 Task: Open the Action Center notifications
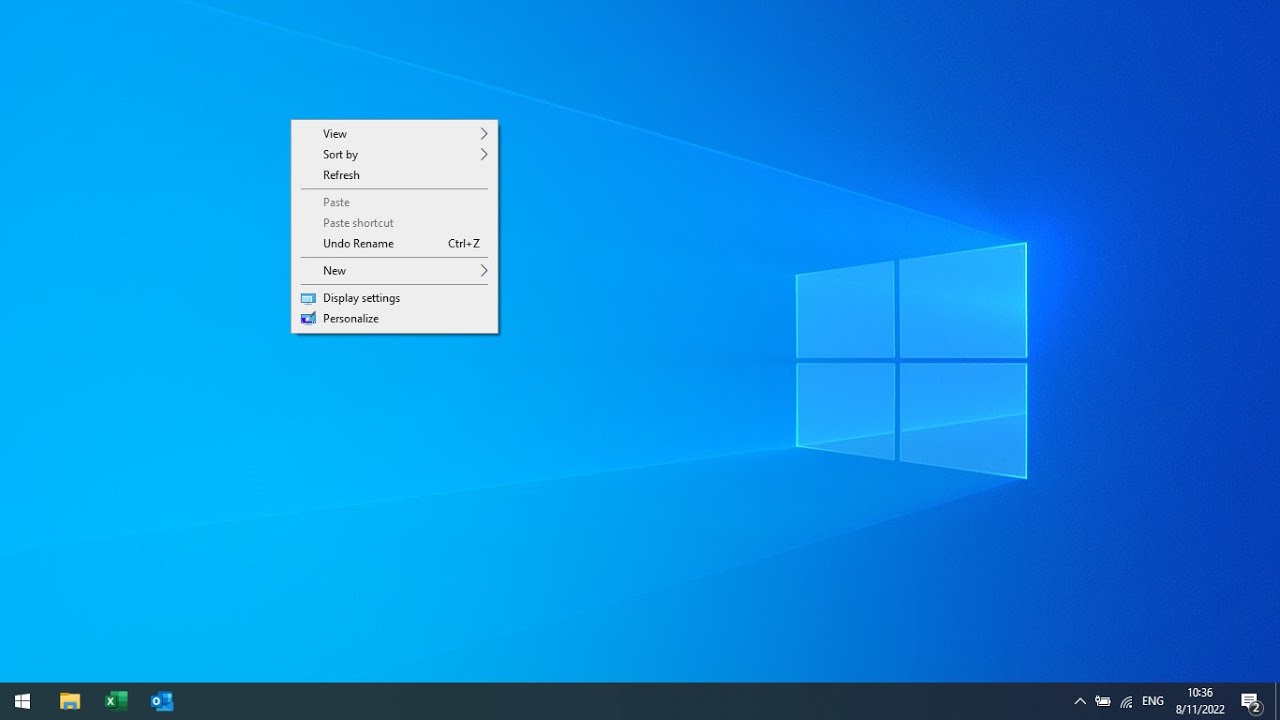1251,701
